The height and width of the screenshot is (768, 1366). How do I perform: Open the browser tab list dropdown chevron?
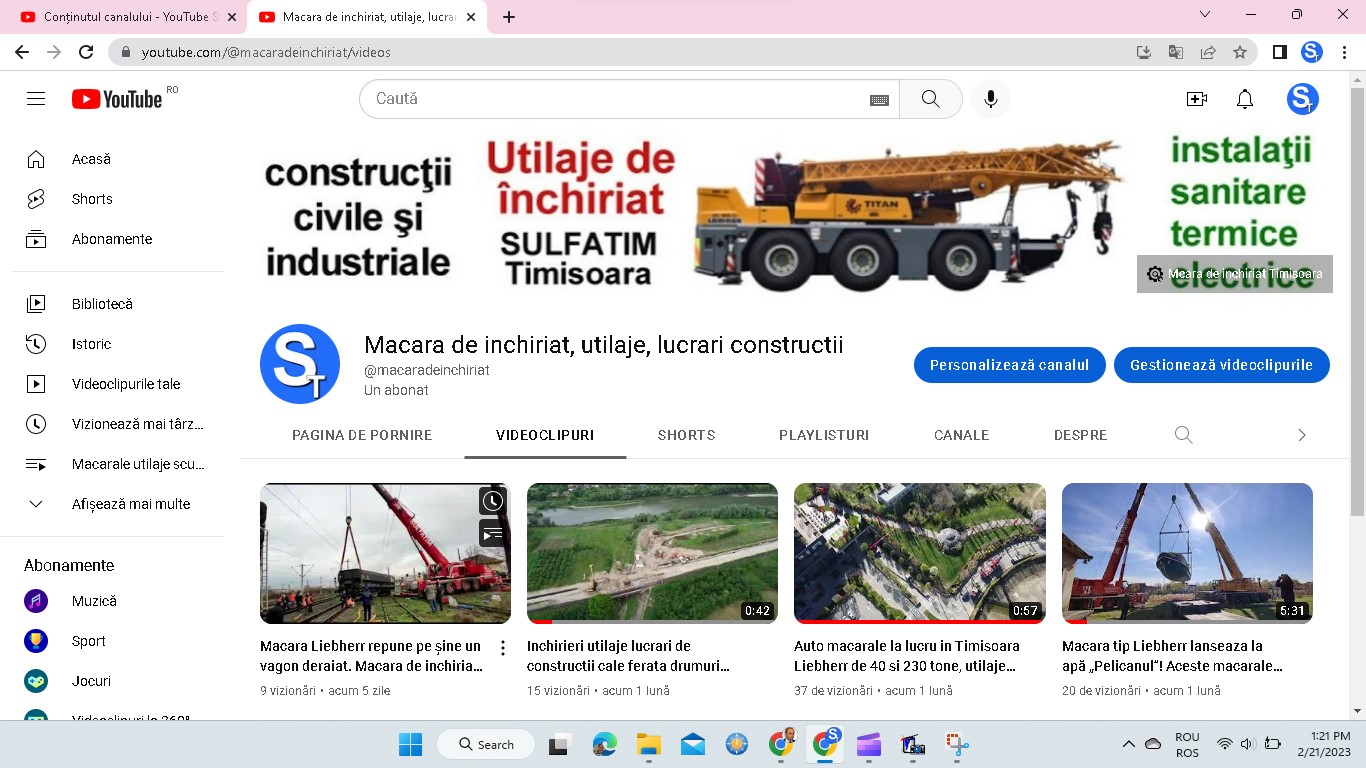[x=1205, y=15]
